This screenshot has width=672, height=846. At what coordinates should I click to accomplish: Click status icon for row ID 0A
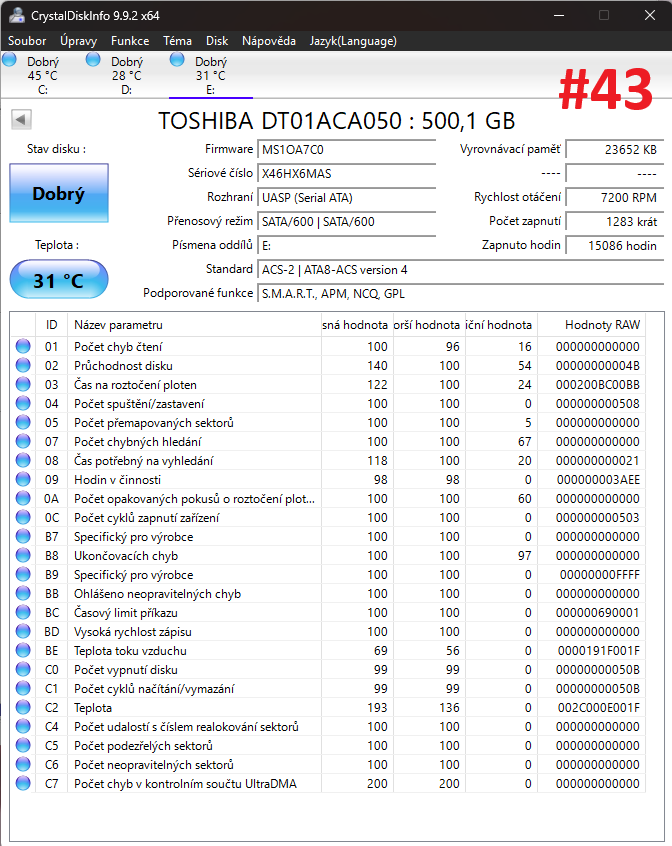(23, 498)
